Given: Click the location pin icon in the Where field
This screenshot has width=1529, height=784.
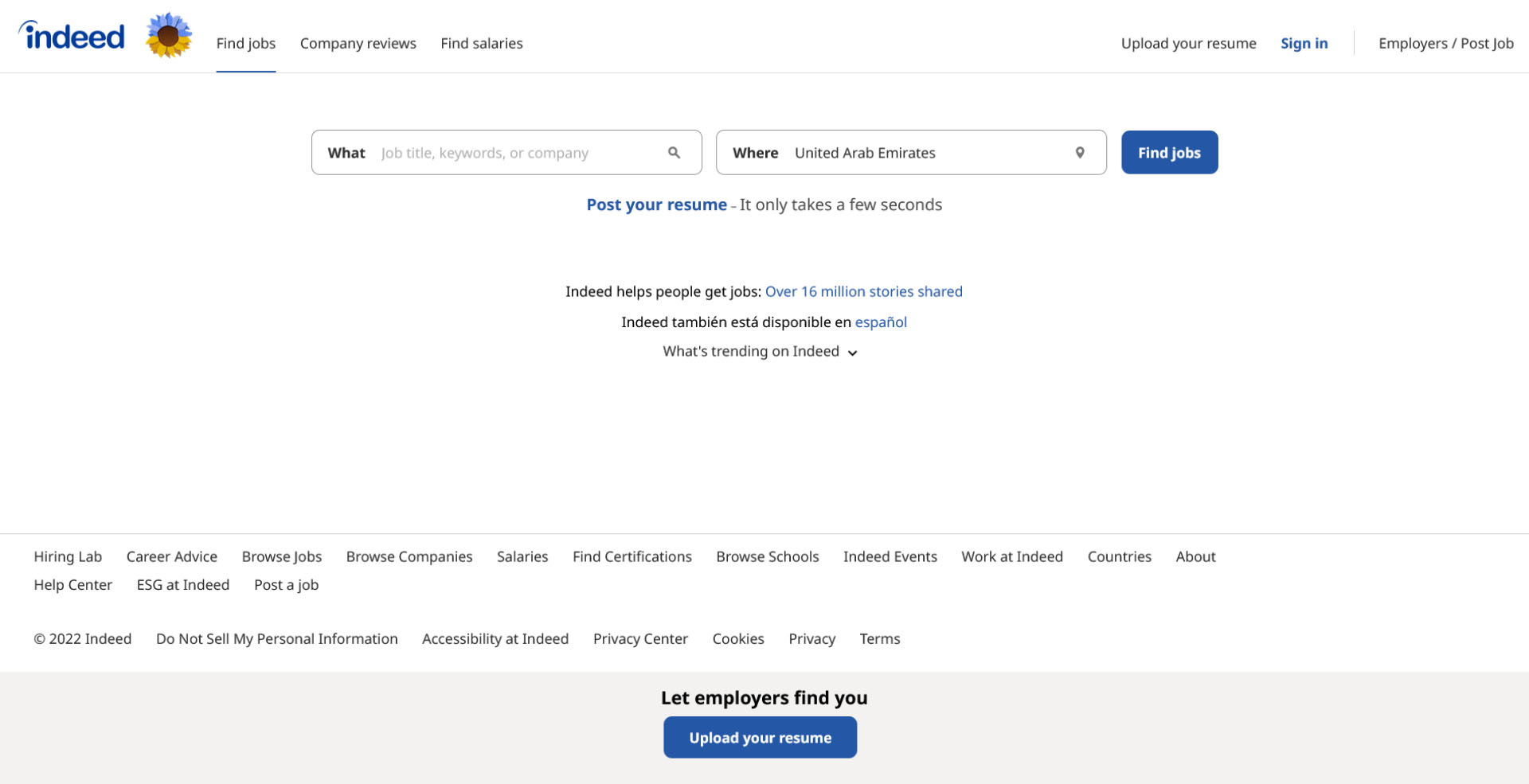Looking at the screenshot, I should [1080, 153].
